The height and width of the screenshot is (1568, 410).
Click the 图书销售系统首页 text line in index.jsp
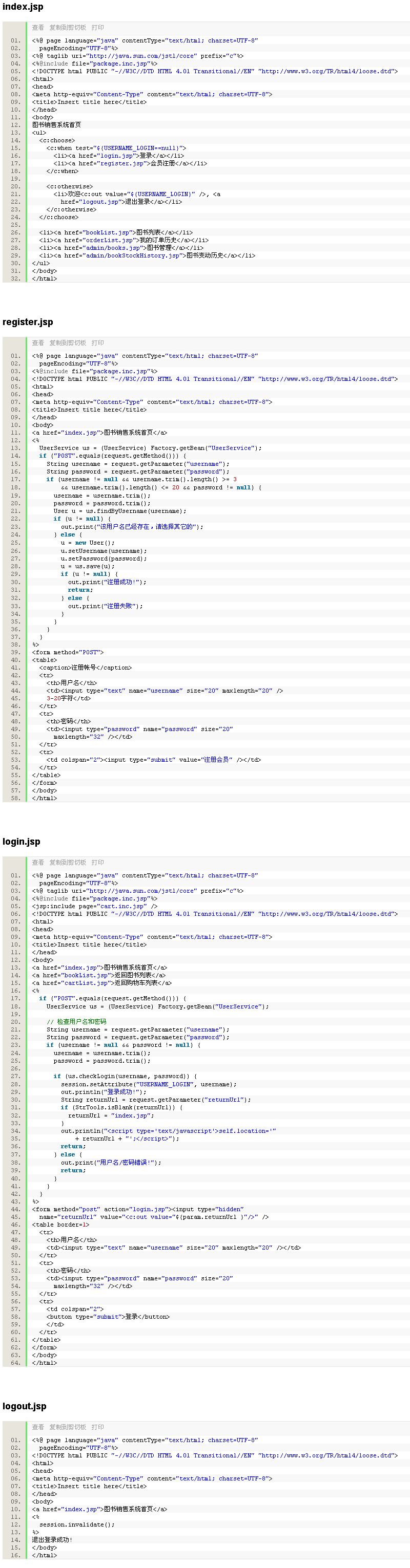click(x=57, y=125)
